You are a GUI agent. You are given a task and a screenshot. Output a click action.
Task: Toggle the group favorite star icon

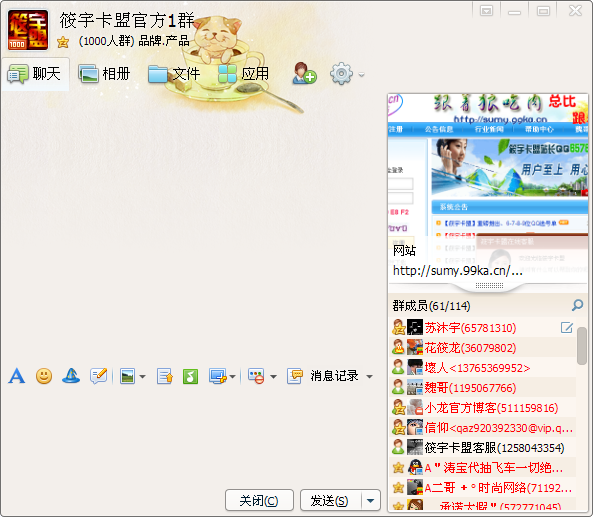(63, 42)
